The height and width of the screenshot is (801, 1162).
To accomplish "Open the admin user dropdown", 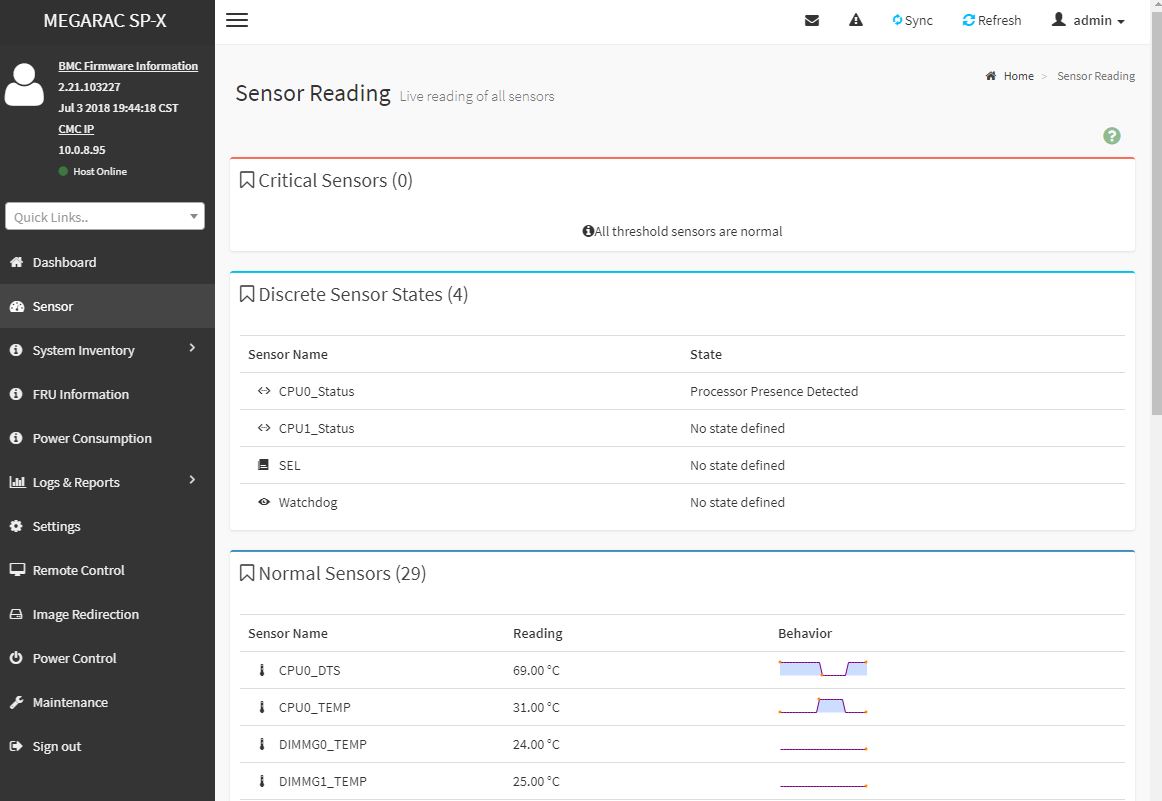I will click(1088, 20).
